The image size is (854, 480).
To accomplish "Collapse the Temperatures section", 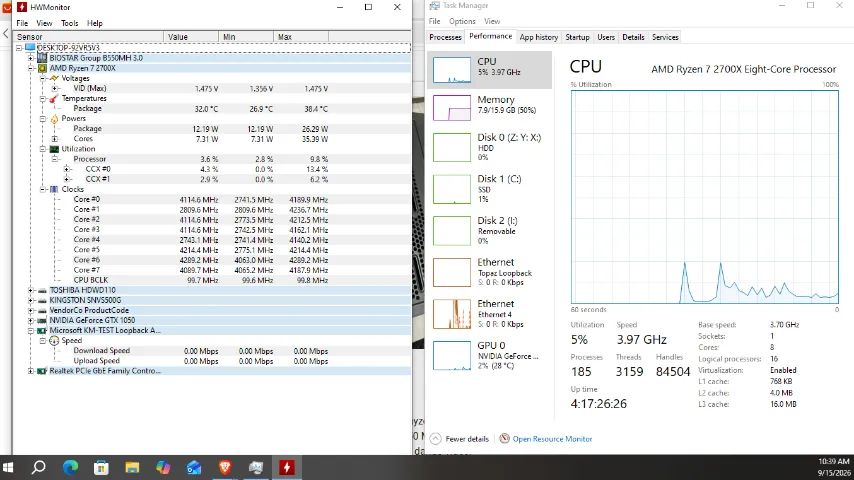I will click(43, 99).
